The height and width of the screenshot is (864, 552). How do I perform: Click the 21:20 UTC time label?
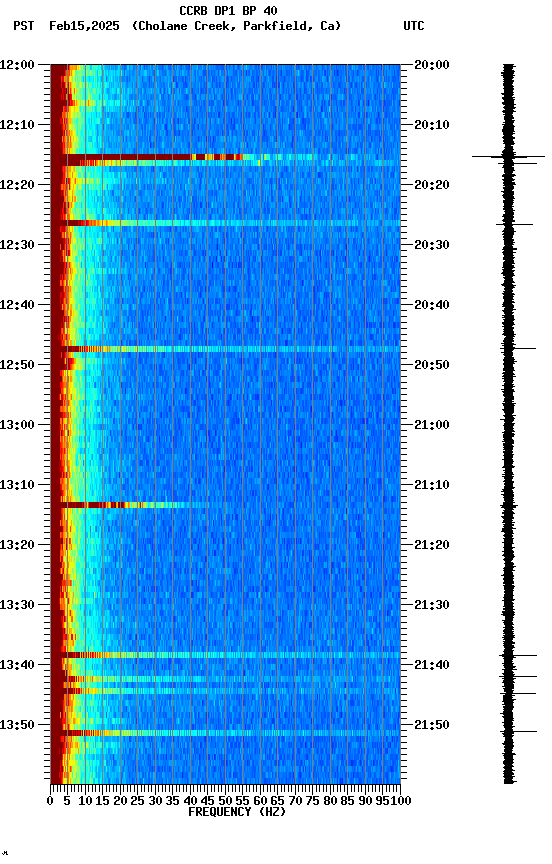[x=432, y=546]
